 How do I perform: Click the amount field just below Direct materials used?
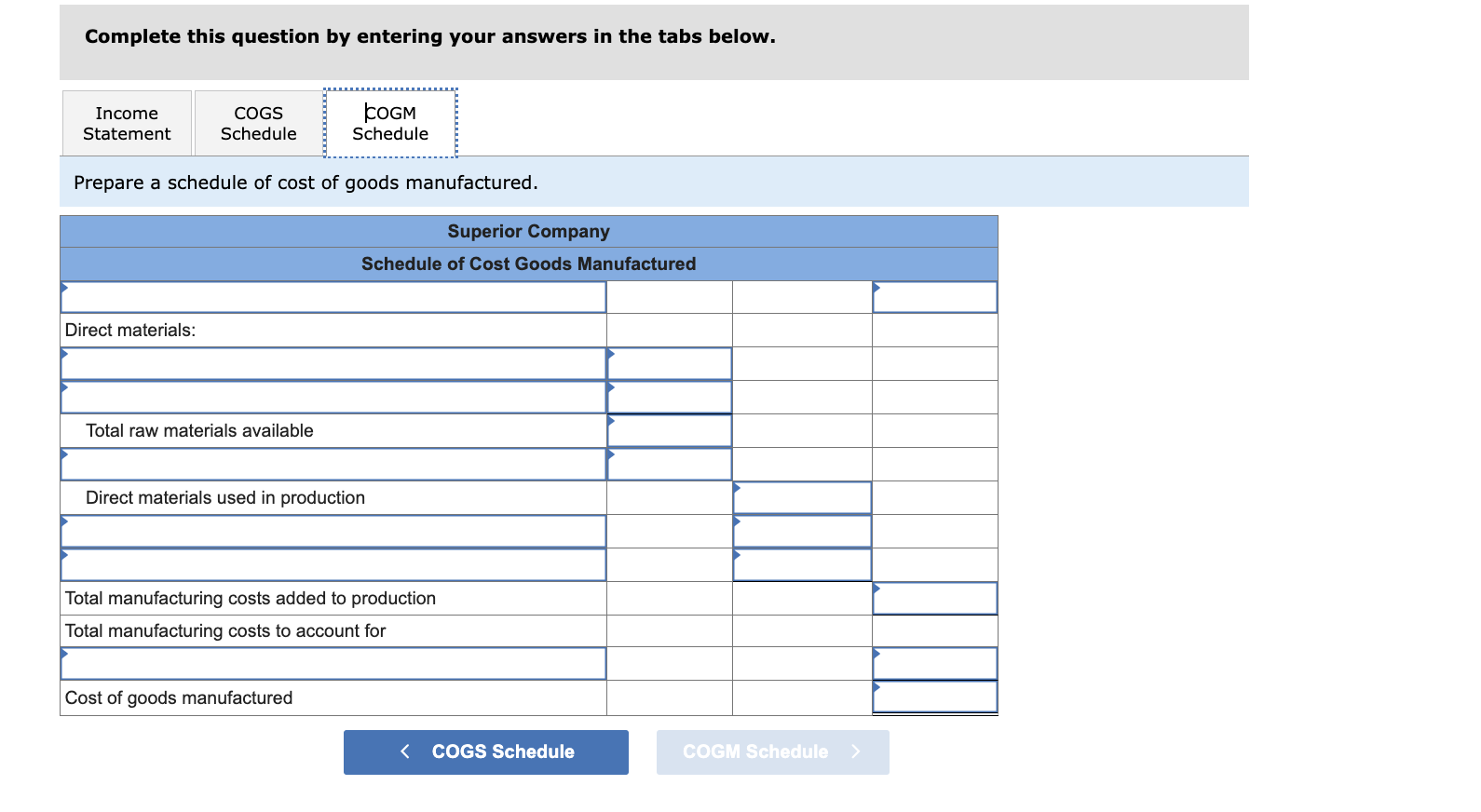[x=802, y=531]
